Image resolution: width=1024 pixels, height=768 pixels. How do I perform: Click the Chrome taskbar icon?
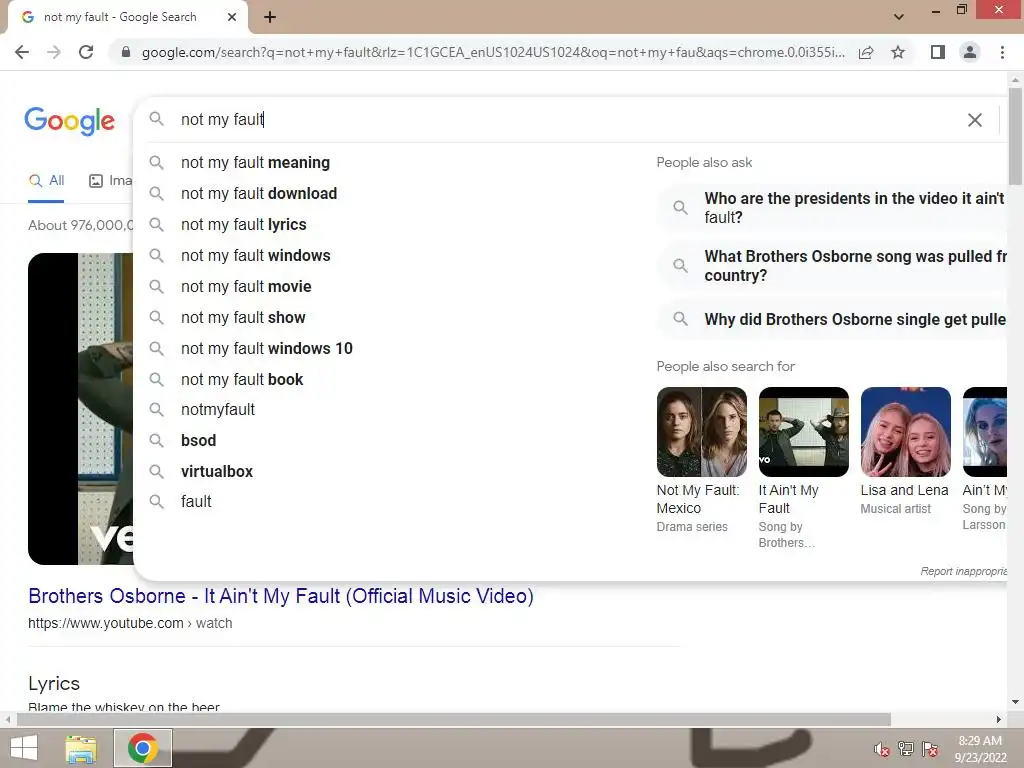[x=143, y=748]
